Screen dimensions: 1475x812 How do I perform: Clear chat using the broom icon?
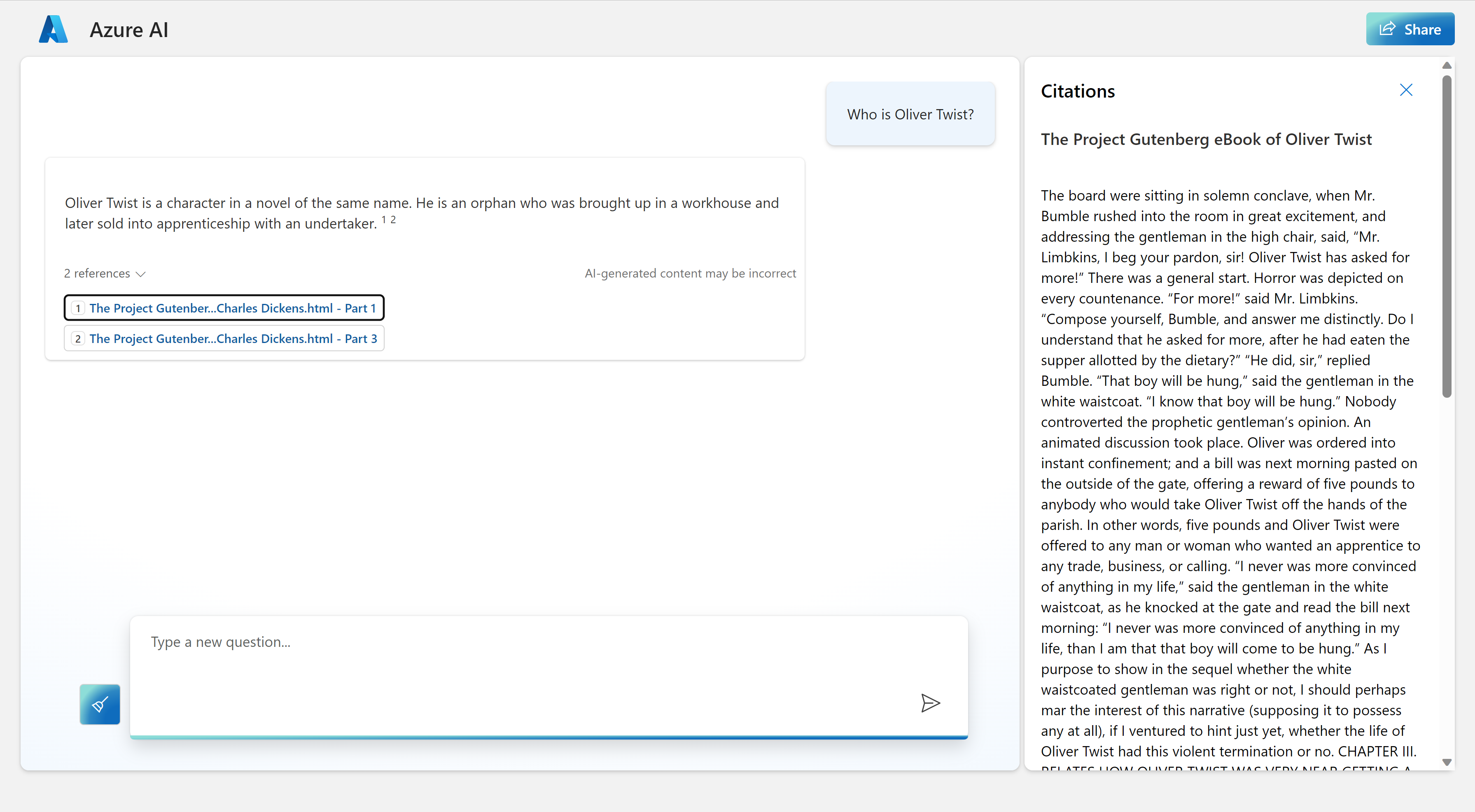tap(100, 704)
